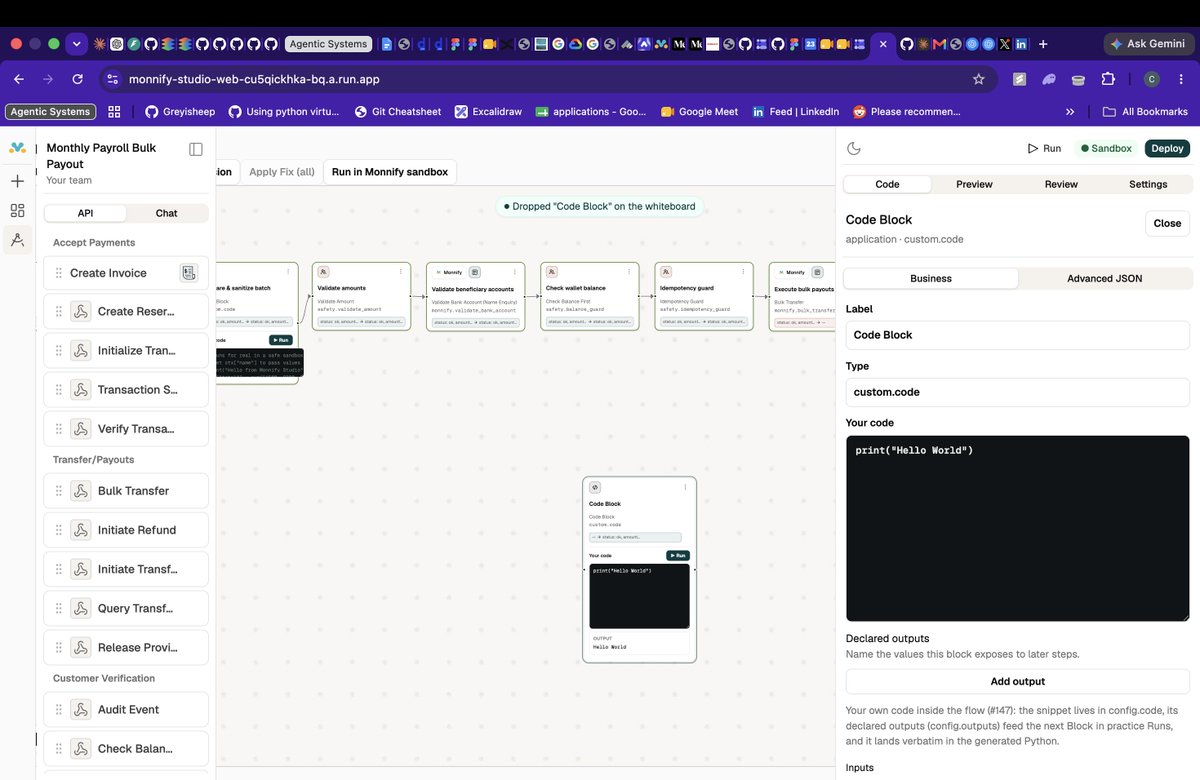Screen dimensions: 1200x780
Task: Click the plus icon in the left rail
Action: click(x=17, y=181)
